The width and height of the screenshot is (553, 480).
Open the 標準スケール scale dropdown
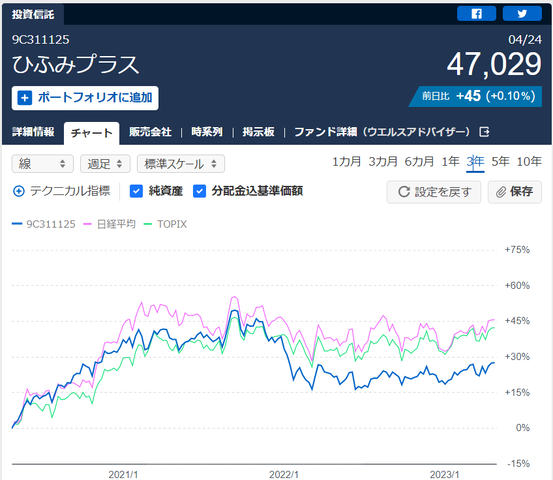[181, 164]
